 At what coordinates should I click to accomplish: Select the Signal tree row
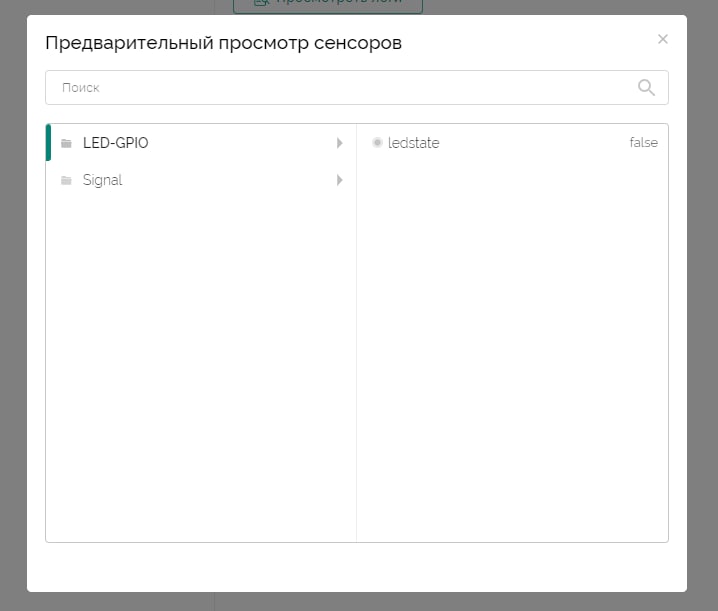click(201, 180)
